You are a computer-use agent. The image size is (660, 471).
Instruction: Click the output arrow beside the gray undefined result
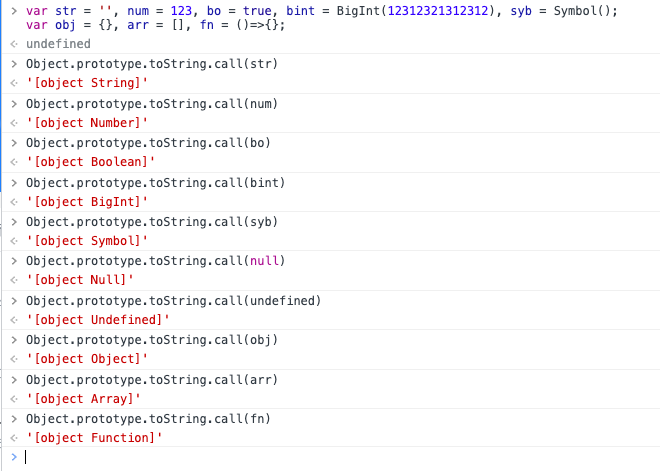(x=12, y=45)
